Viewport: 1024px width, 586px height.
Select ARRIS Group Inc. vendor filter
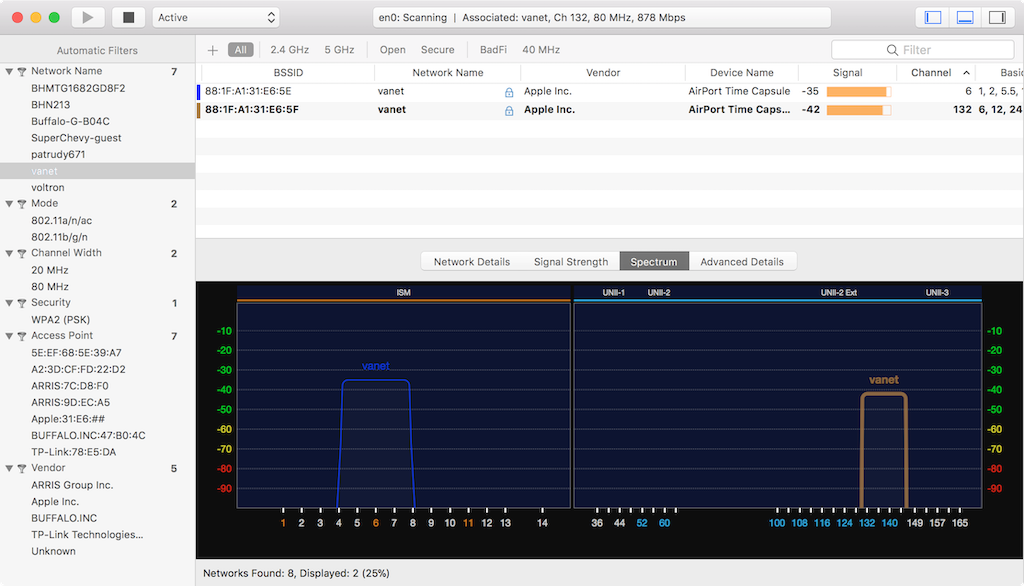(72, 485)
